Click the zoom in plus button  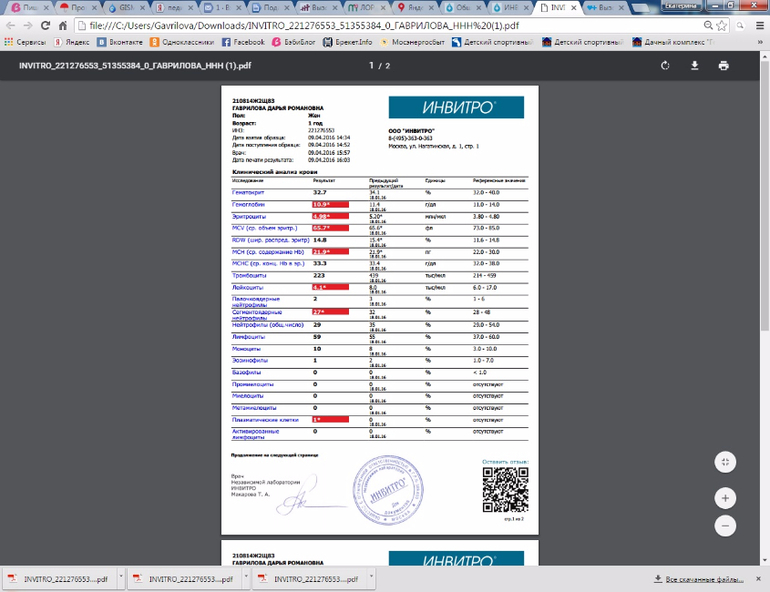pyautogui.click(x=726, y=497)
